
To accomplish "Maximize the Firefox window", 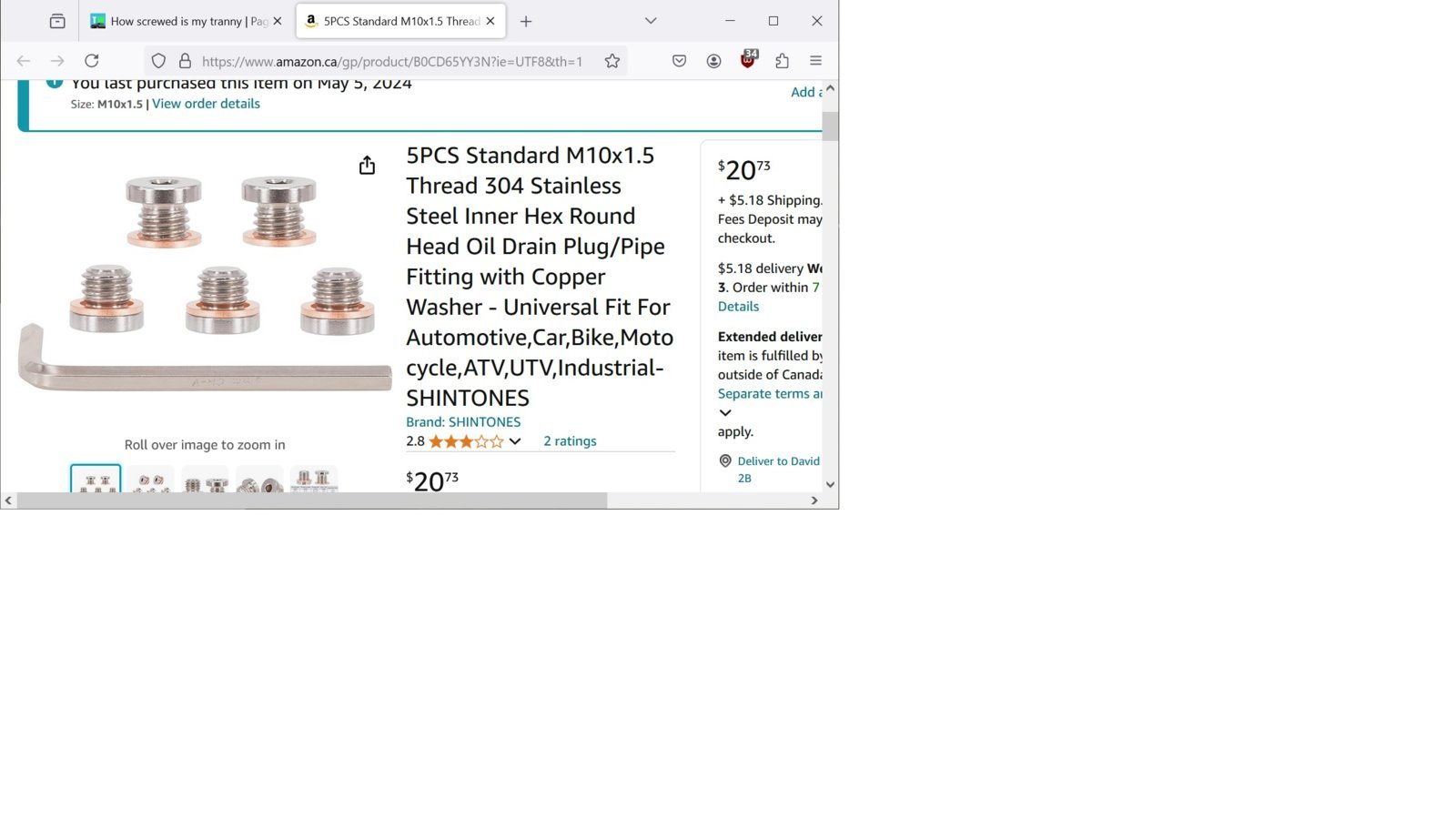I will [773, 21].
